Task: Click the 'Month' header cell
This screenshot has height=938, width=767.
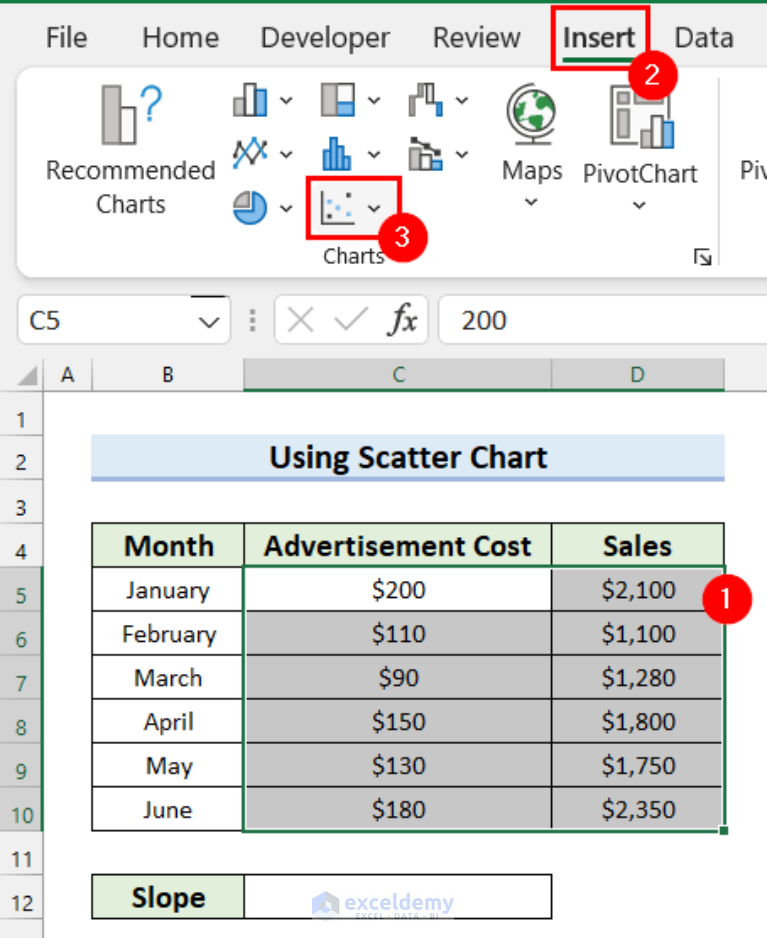Action: [x=168, y=546]
